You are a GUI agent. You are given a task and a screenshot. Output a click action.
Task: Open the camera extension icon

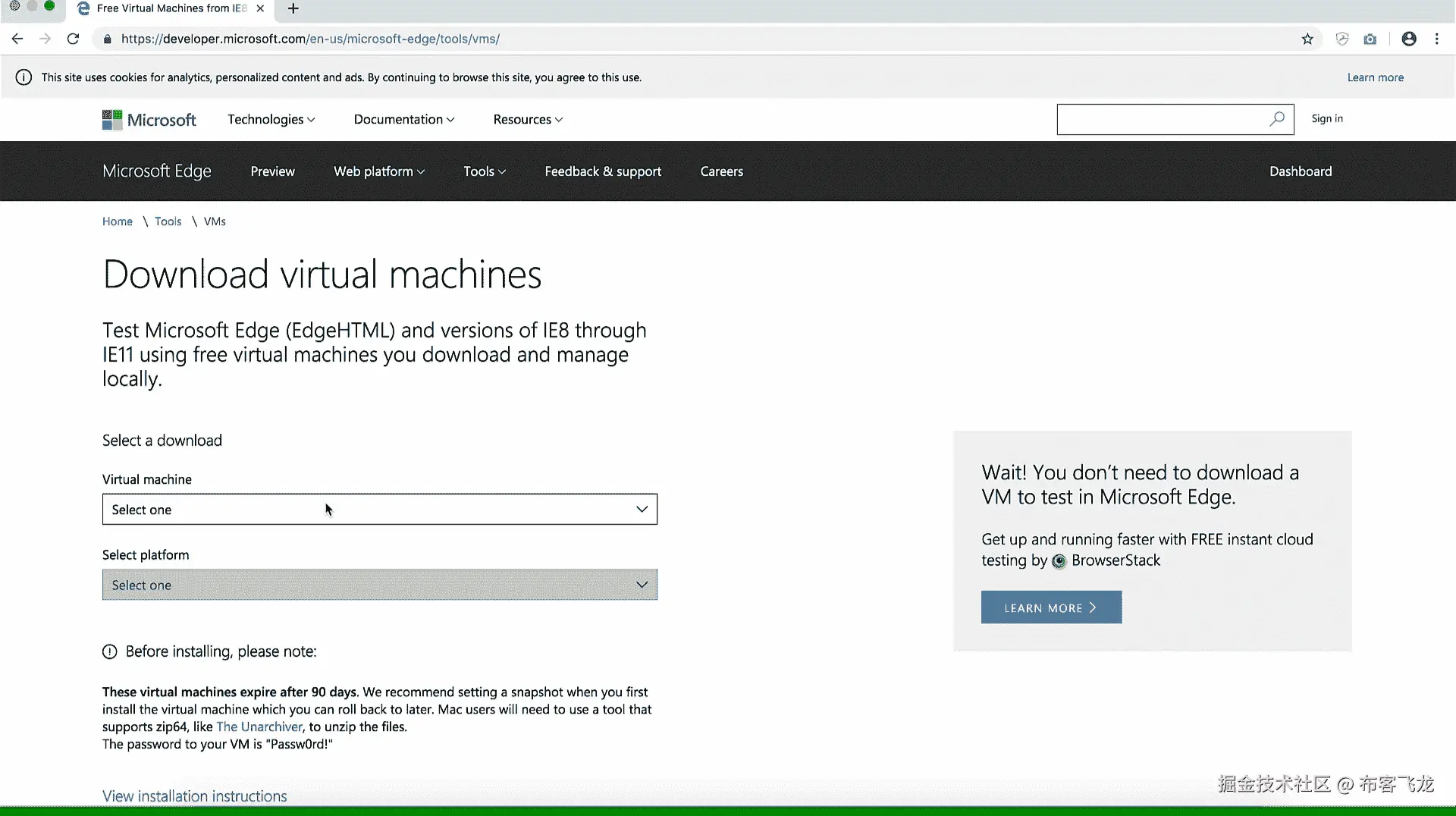coord(1370,39)
